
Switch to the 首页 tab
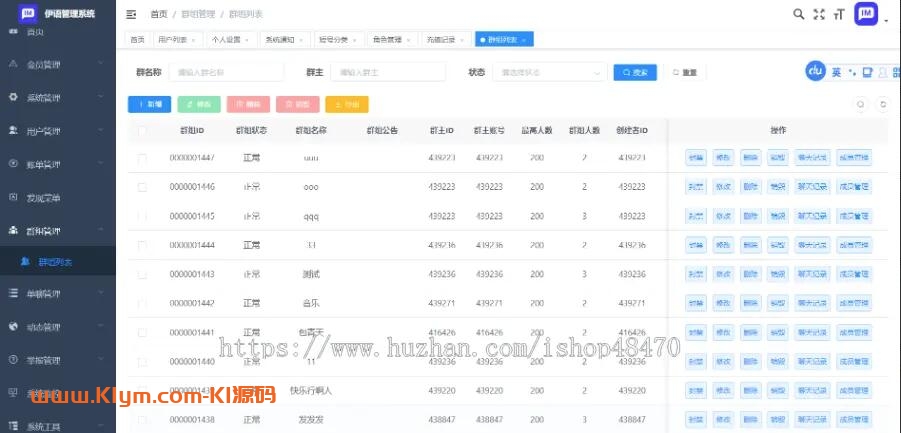click(137, 40)
